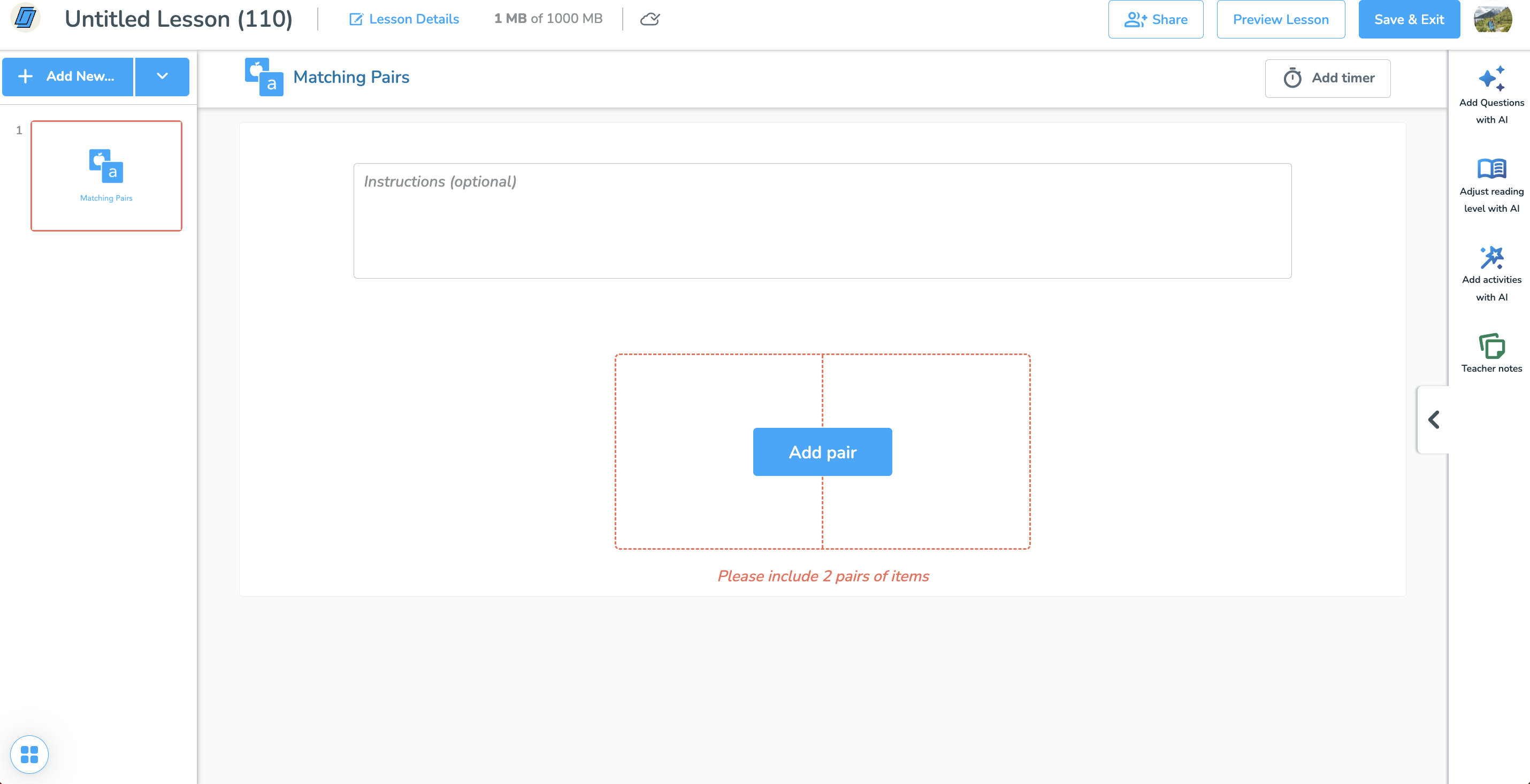
Task: Open the grid apps launcher icon
Action: coord(29,754)
